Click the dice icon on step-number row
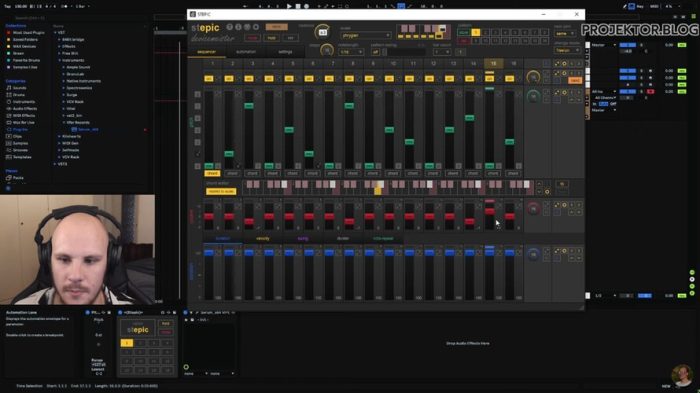Viewport: 700px width, 393px height. (557, 64)
